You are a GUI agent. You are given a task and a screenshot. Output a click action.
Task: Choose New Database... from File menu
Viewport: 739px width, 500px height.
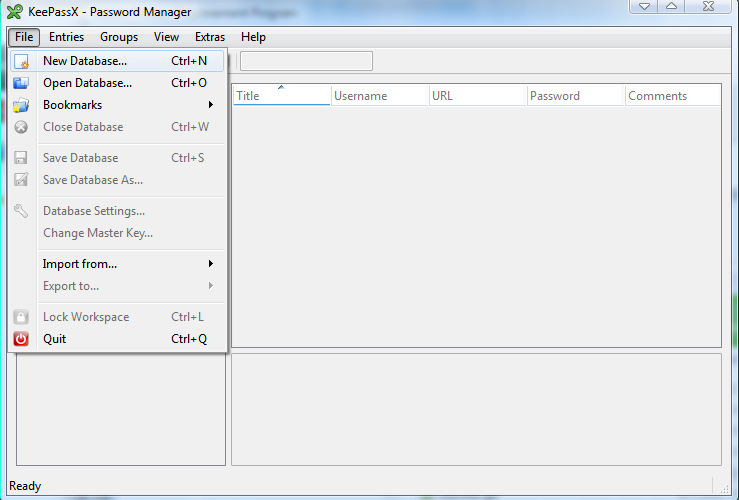click(117, 61)
